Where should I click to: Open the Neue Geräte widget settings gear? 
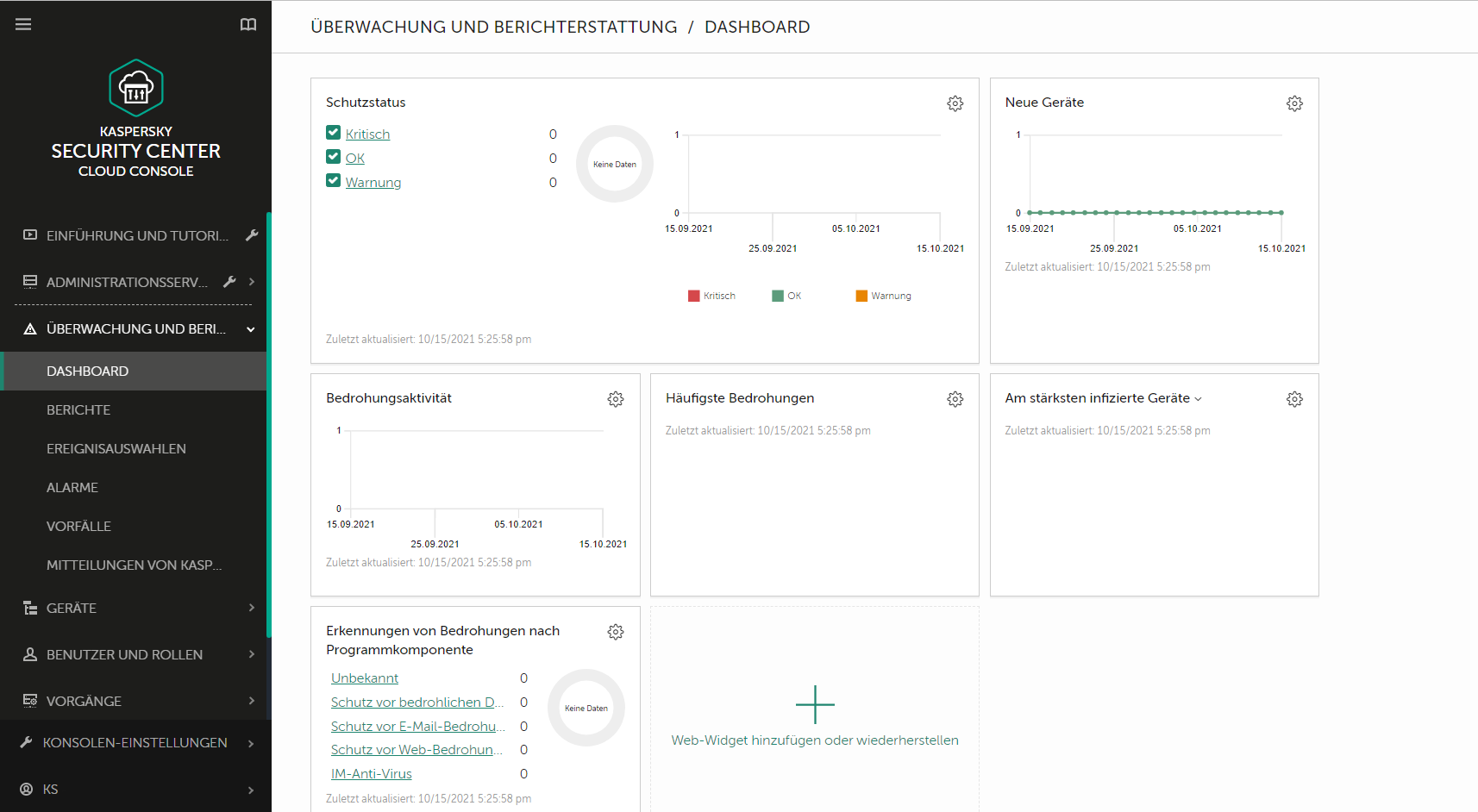1294,103
